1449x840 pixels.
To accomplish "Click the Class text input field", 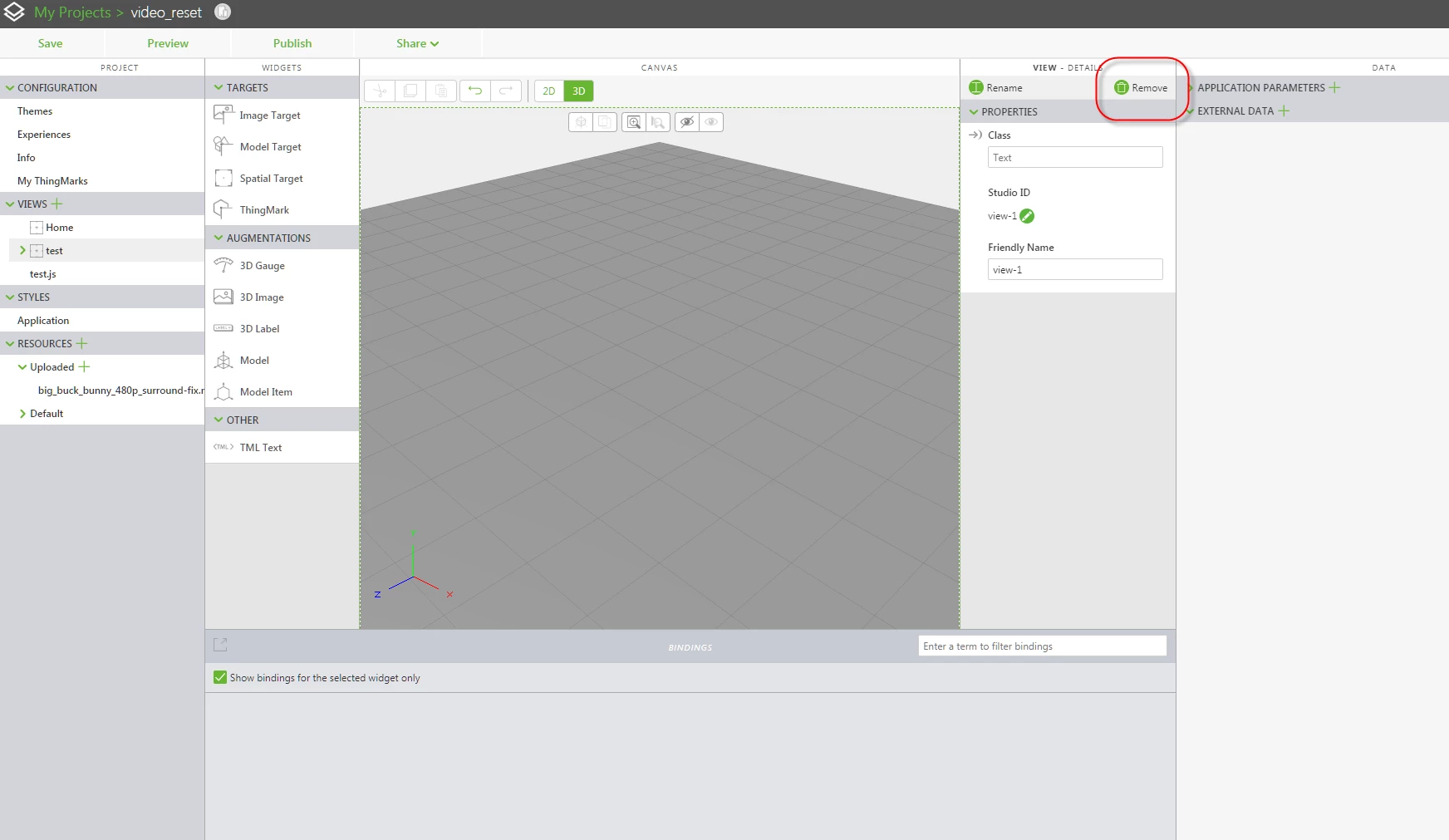I will pos(1075,157).
